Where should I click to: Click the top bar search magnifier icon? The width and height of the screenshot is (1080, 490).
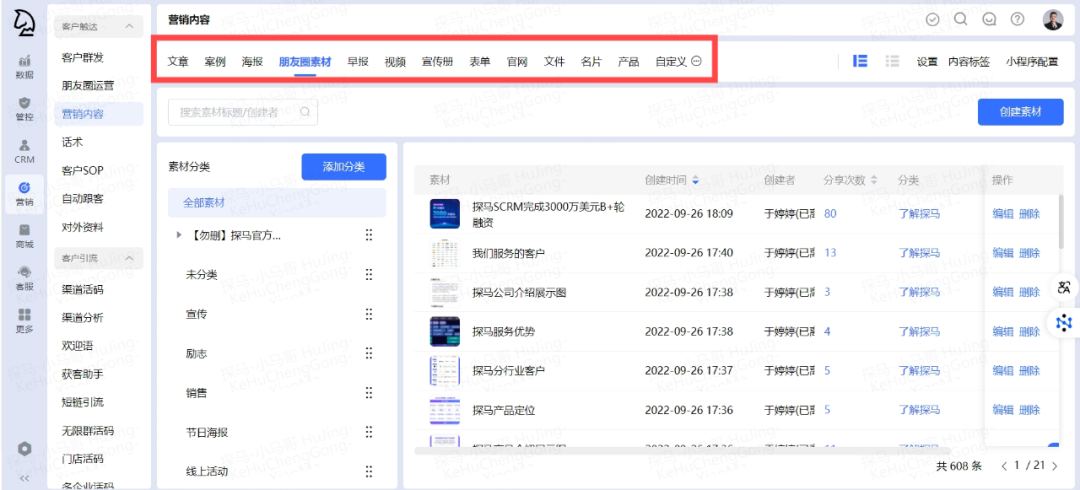click(x=961, y=19)
